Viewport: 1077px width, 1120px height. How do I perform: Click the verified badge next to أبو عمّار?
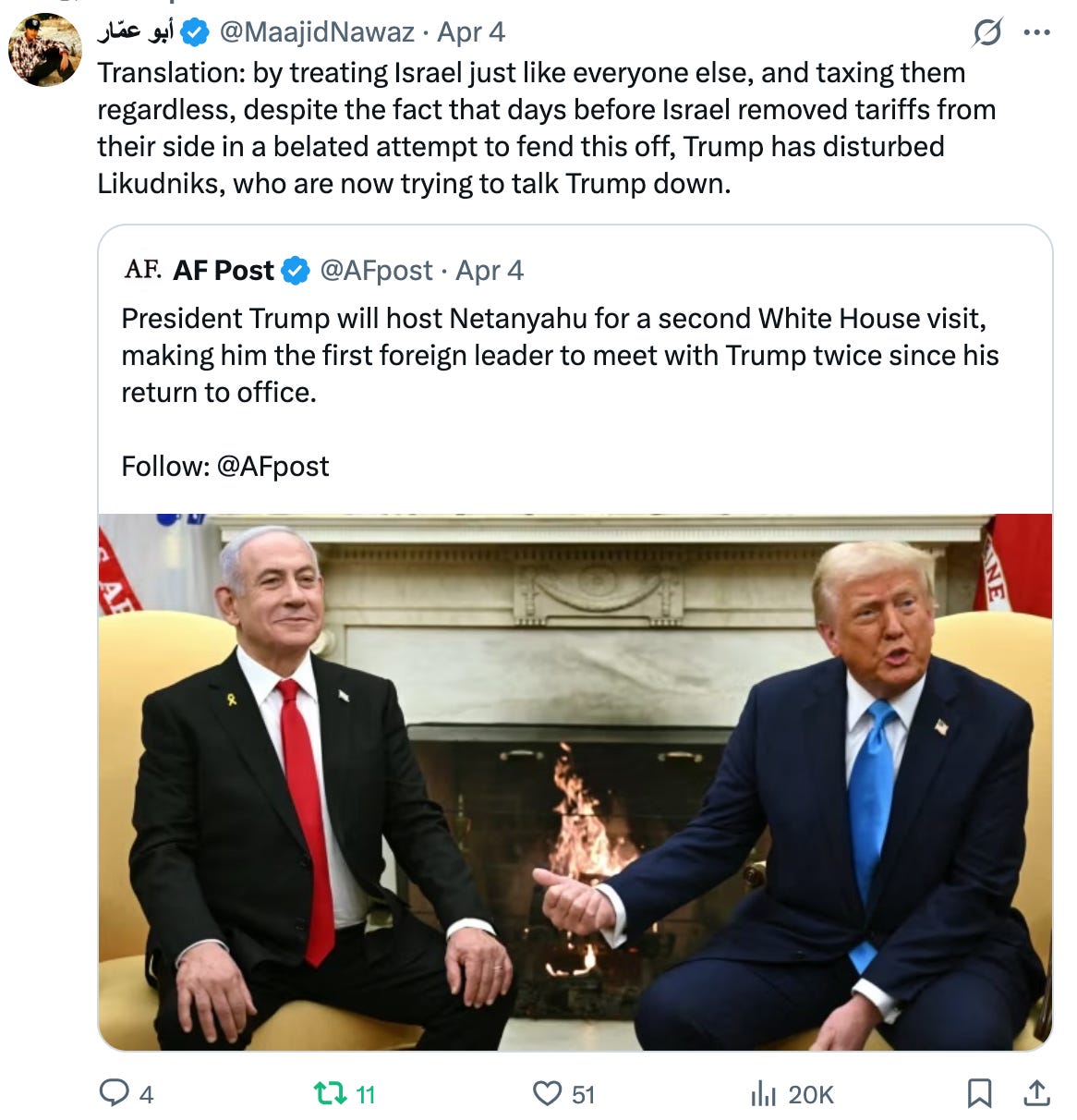195,33
